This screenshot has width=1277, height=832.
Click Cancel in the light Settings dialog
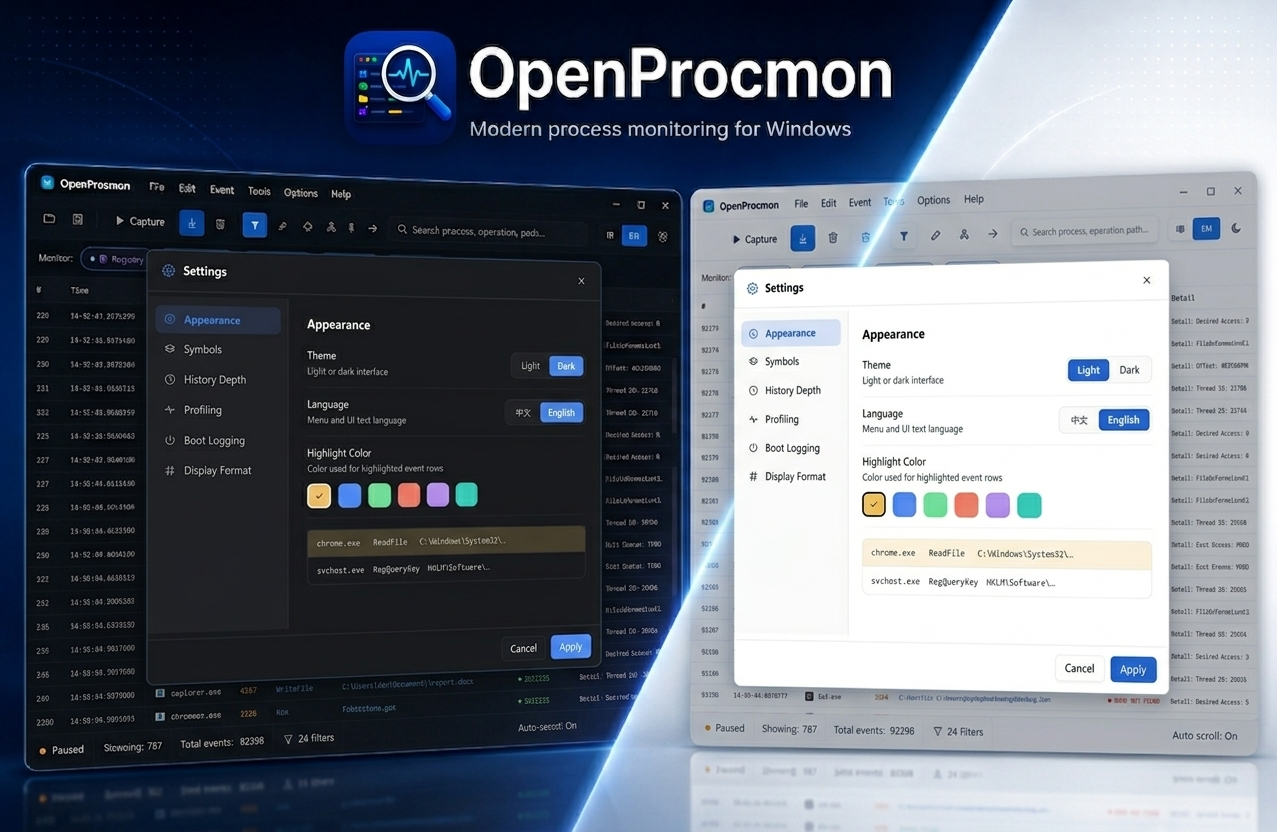(1079, 668)
